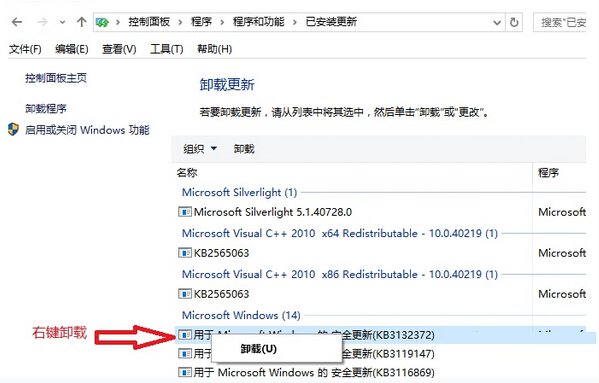The height and width of the screenshot is (383, 599).
Task: Select KB2565063 under the x64 Redistributable
Action: tap(221, 253)
